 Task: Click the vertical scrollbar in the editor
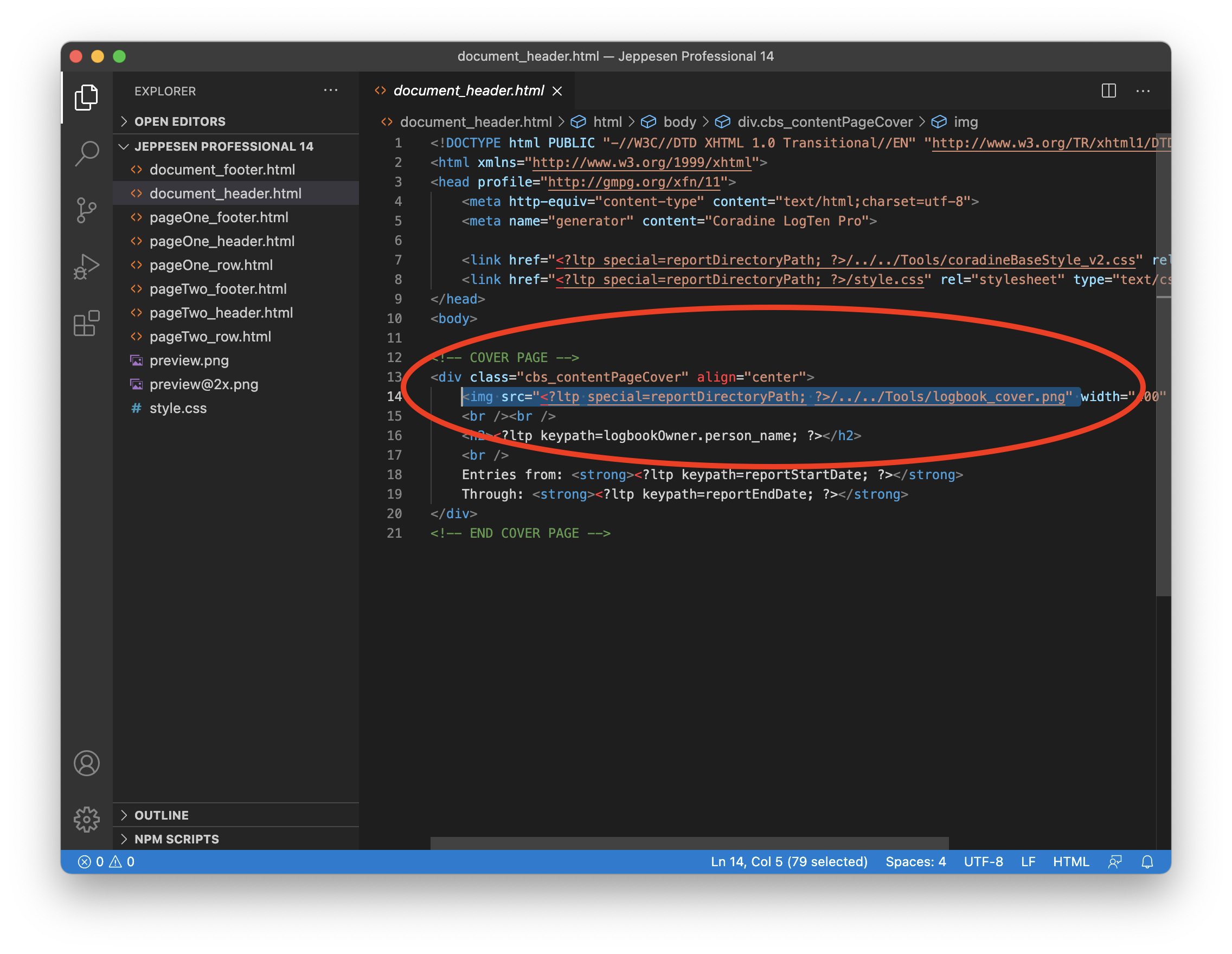1163,365
